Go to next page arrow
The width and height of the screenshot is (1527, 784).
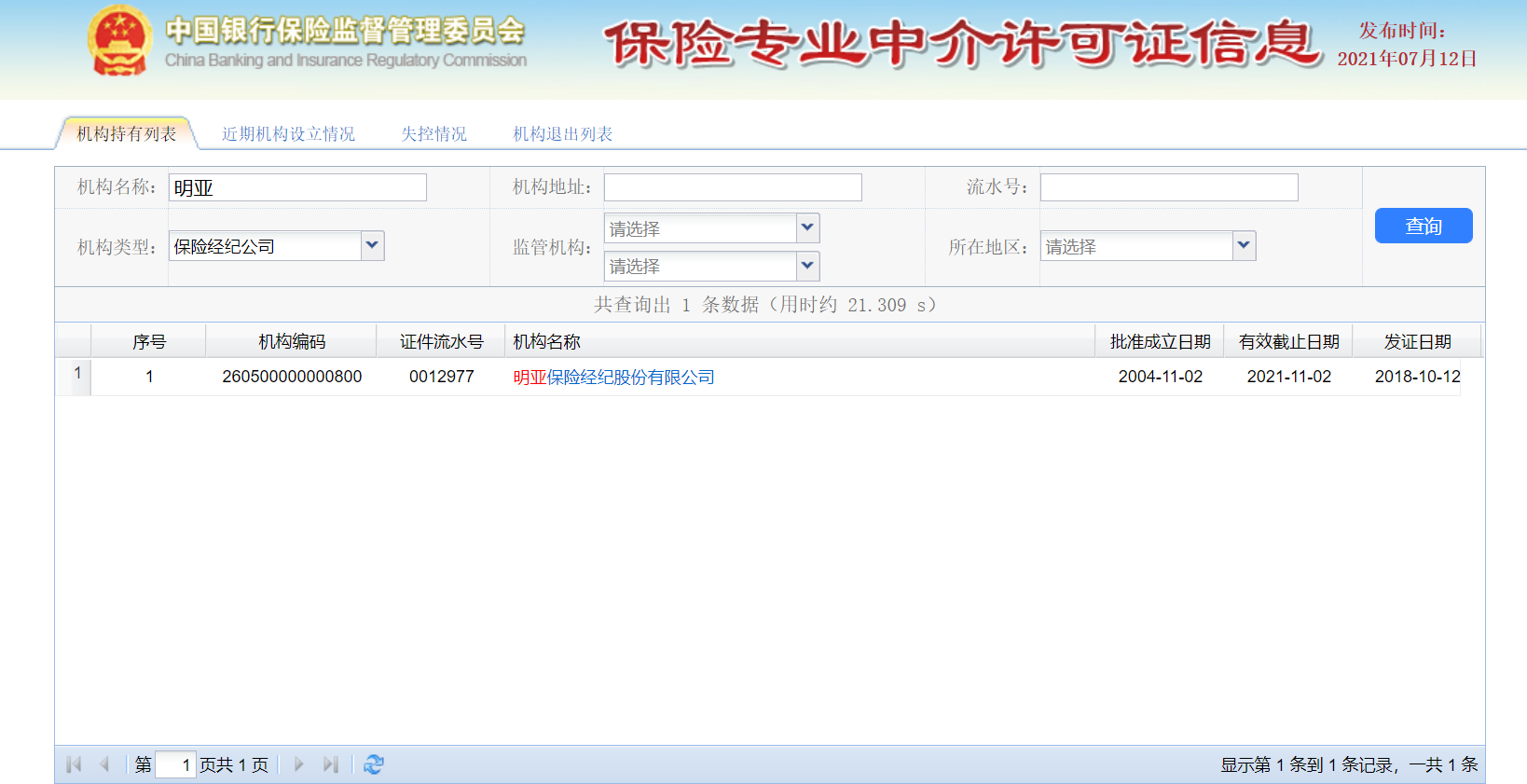point(298,764)
